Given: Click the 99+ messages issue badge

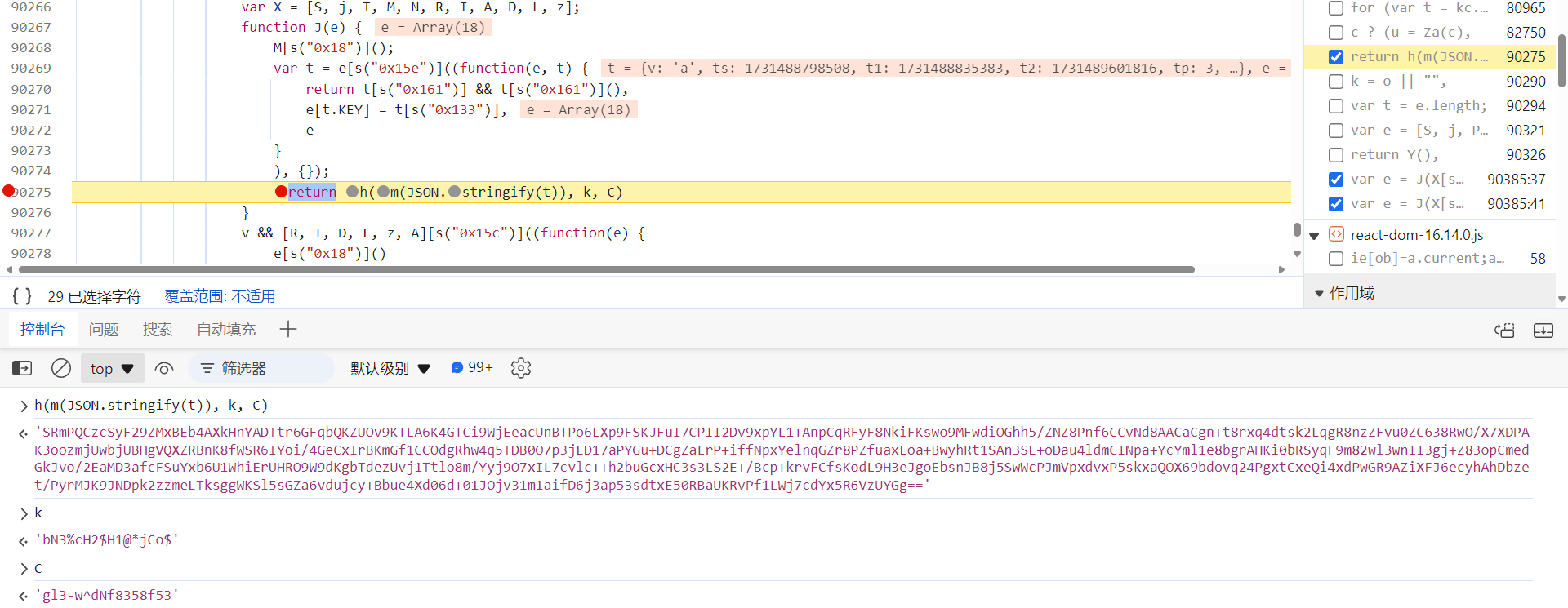Looking at the screenshot, I should click(472, 368).
